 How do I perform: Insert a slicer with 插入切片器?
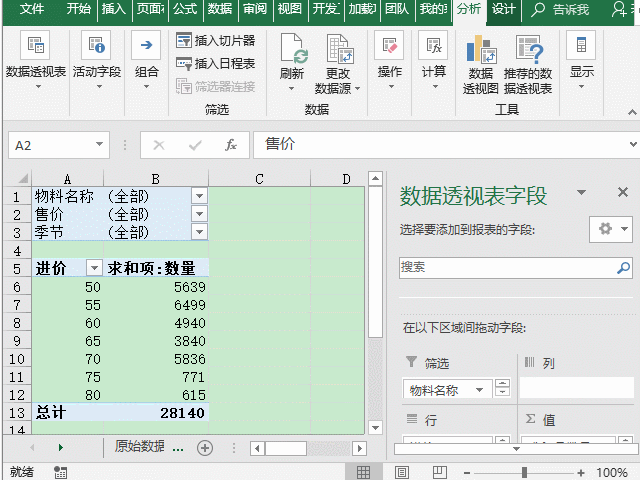point(216,40)
